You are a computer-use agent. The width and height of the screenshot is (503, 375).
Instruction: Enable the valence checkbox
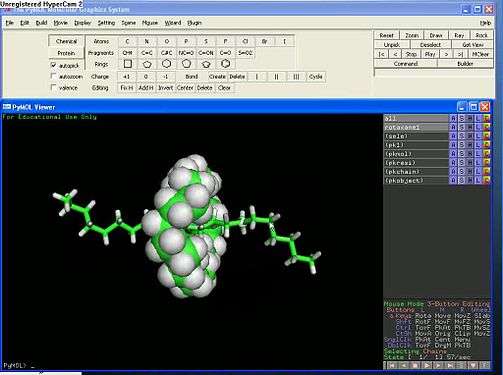[53, 87]
